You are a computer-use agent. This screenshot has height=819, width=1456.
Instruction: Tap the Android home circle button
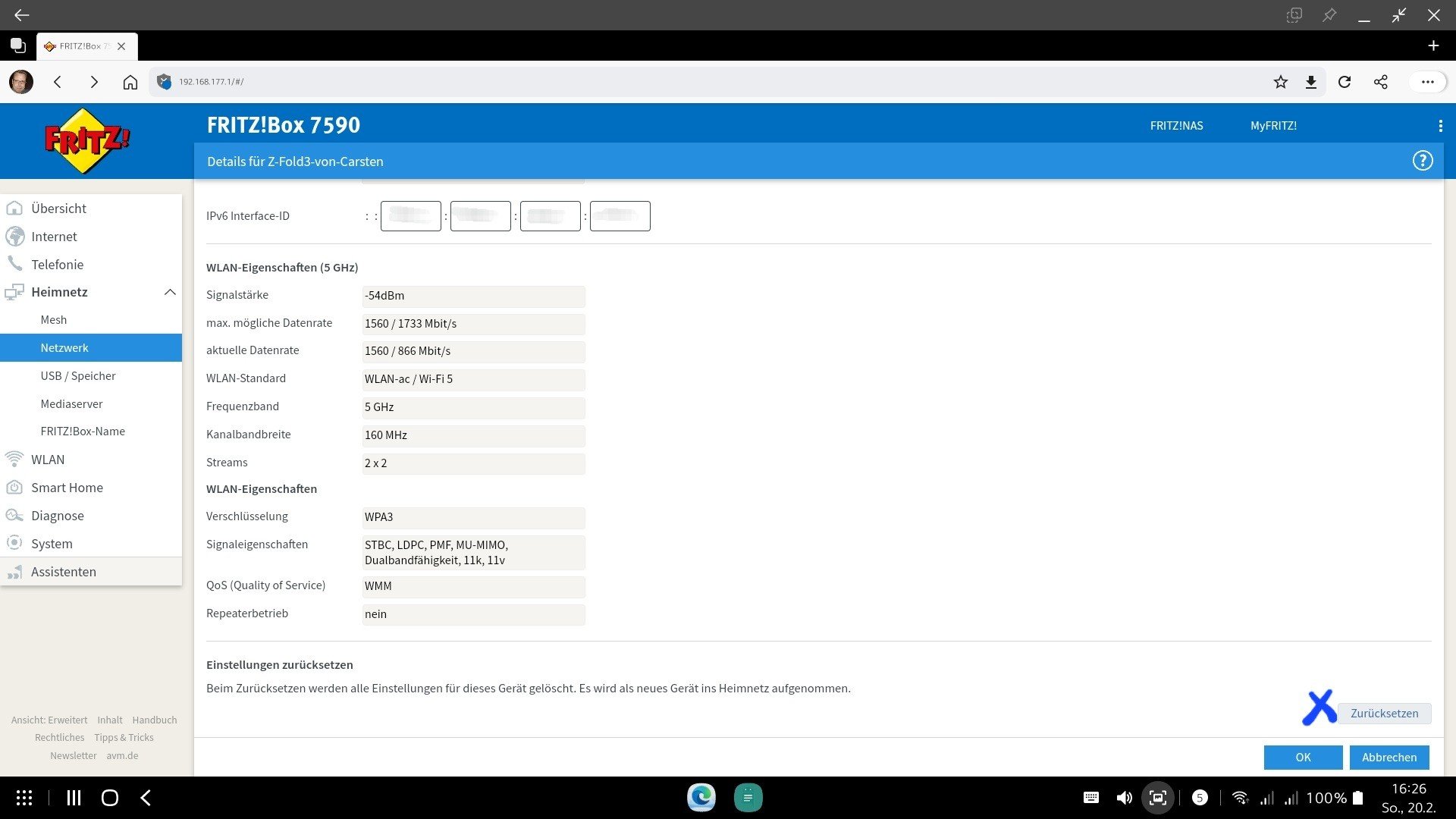click(x=110, y=798)
